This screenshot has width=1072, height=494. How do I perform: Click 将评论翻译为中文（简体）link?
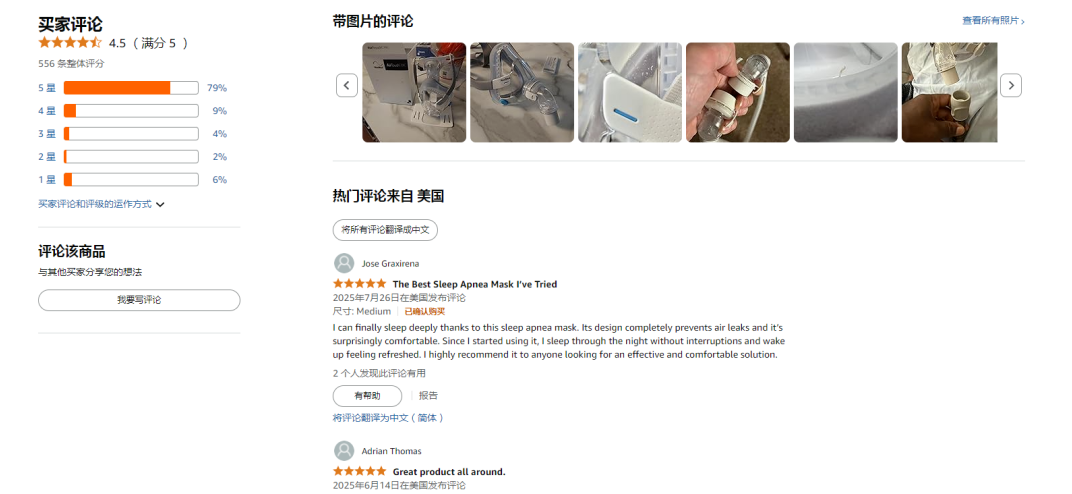tap(388, 417)
